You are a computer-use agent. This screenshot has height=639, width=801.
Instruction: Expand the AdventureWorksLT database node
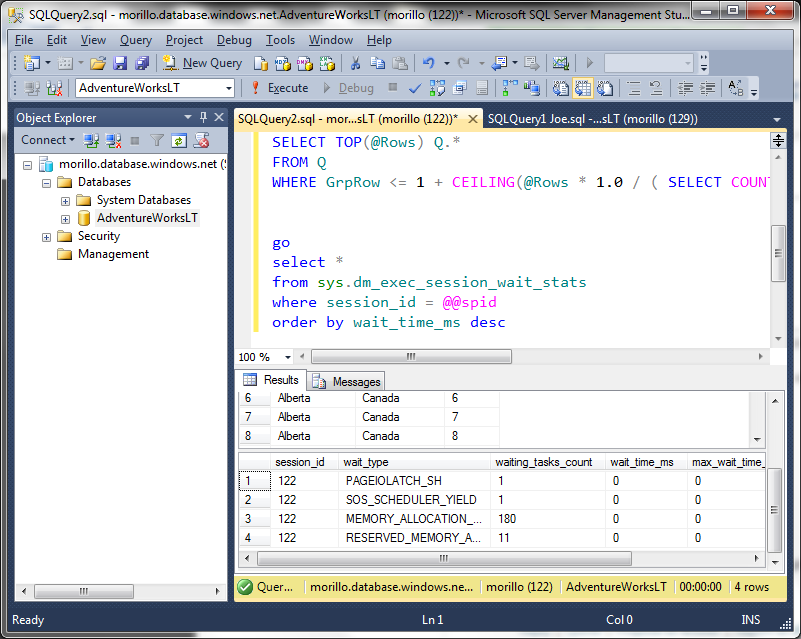pos(65,219)
